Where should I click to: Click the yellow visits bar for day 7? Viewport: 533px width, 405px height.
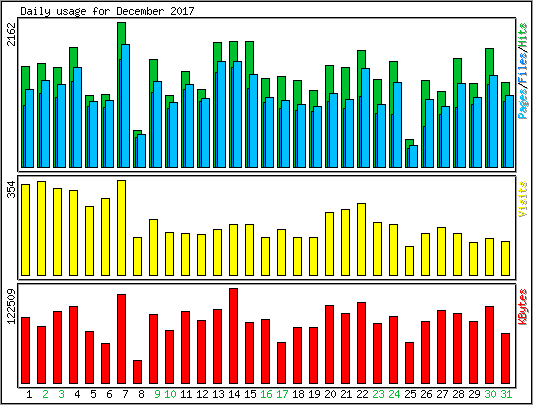point(121,228)
